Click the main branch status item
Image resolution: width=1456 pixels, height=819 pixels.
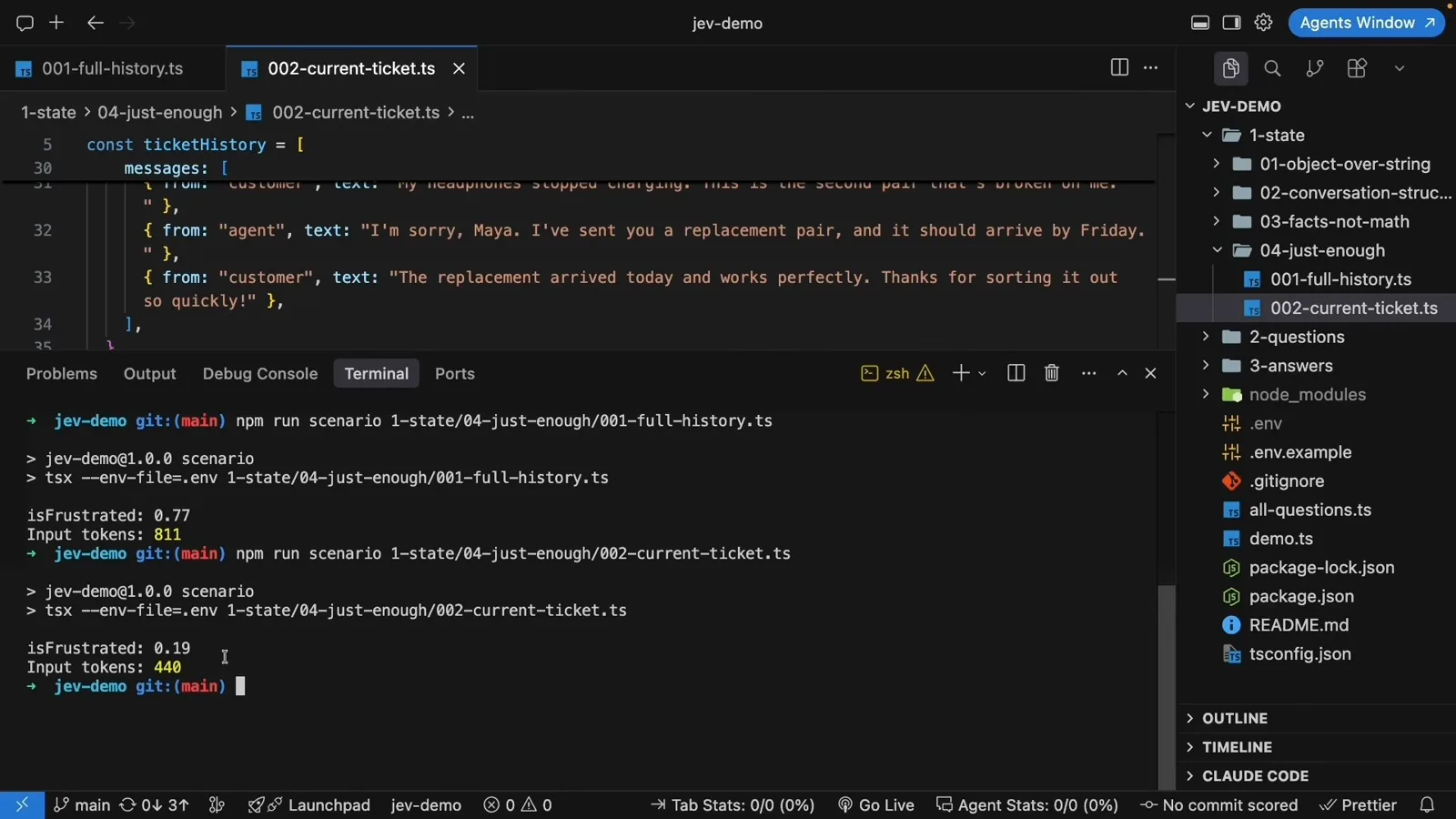pos(82,804)
